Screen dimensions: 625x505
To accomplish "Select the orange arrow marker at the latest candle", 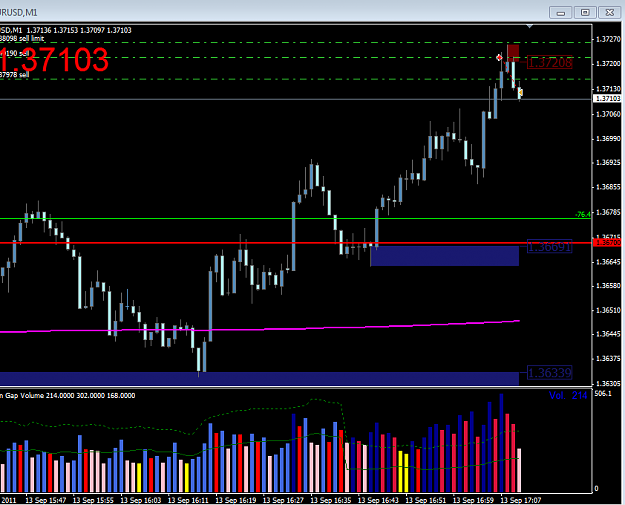I will (x=520, y=92).
